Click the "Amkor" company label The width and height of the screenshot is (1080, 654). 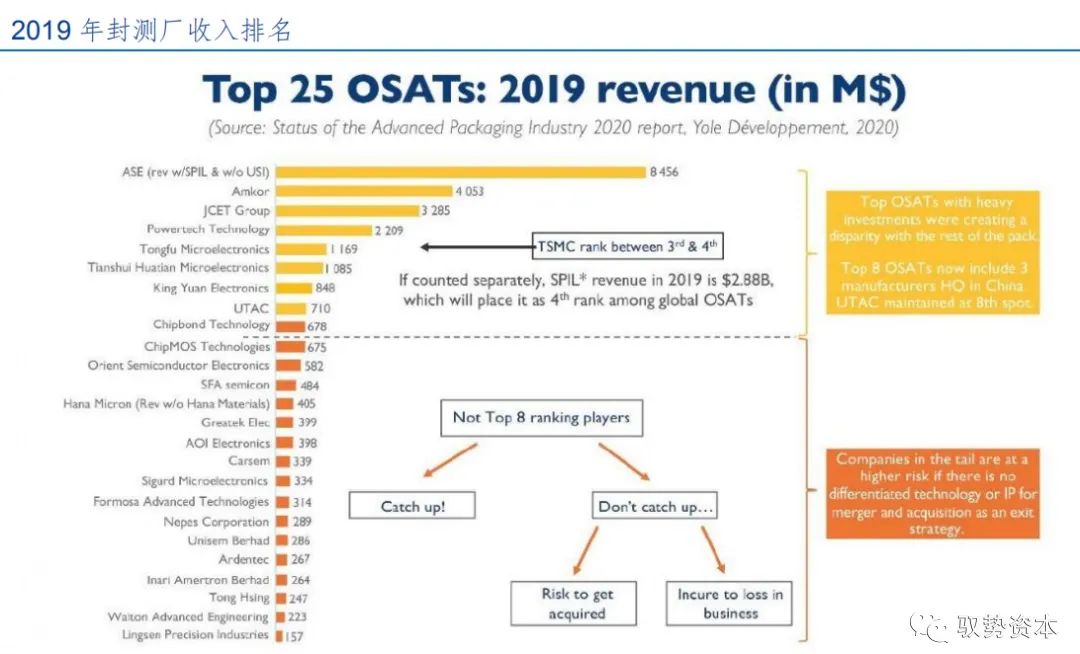point(250,191)
